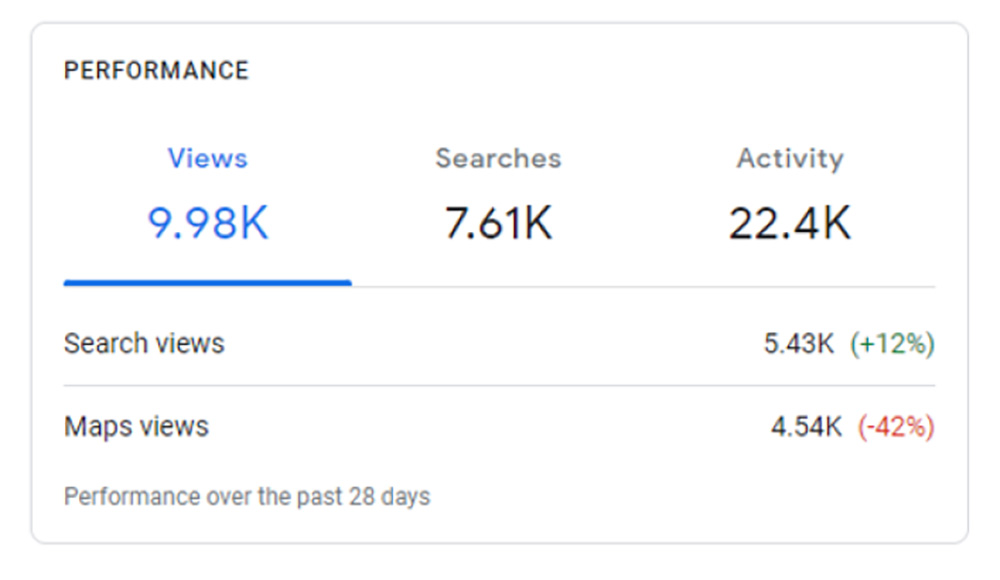Click the 4.54K maps views value
The image size is (1000, 580).
point(806,427)
